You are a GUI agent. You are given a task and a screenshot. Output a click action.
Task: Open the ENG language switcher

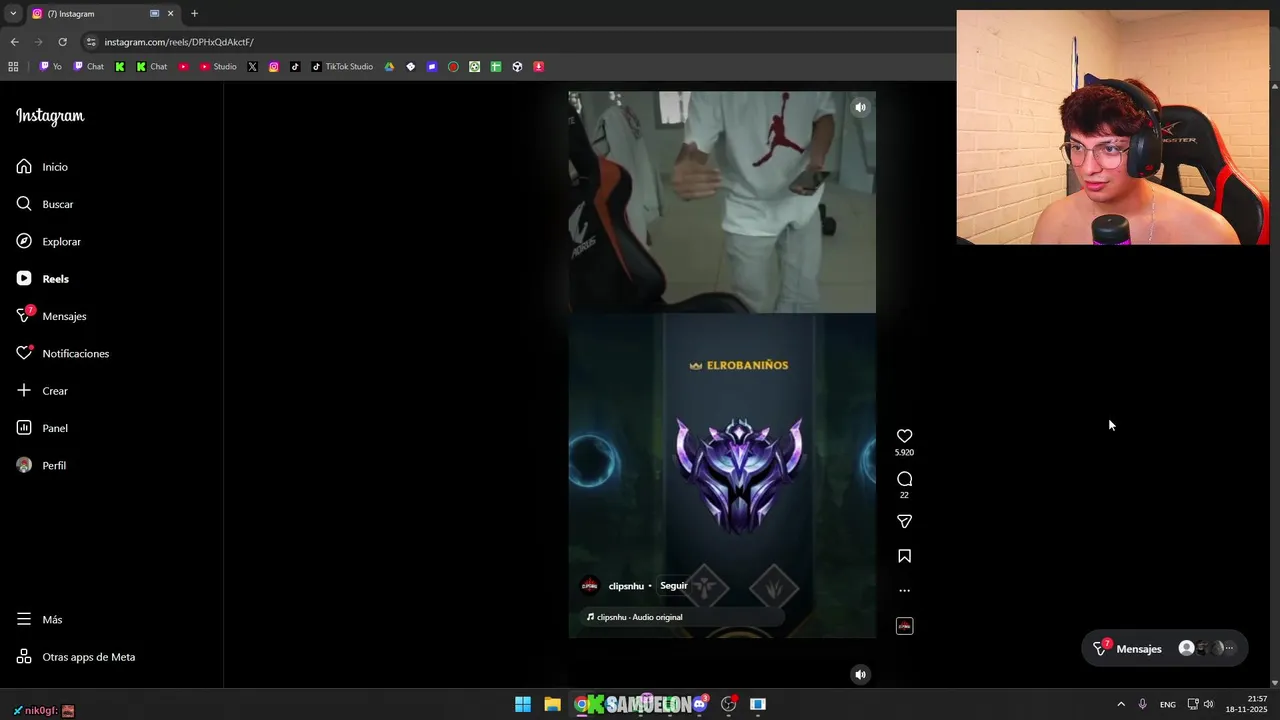click(1168, 704)
